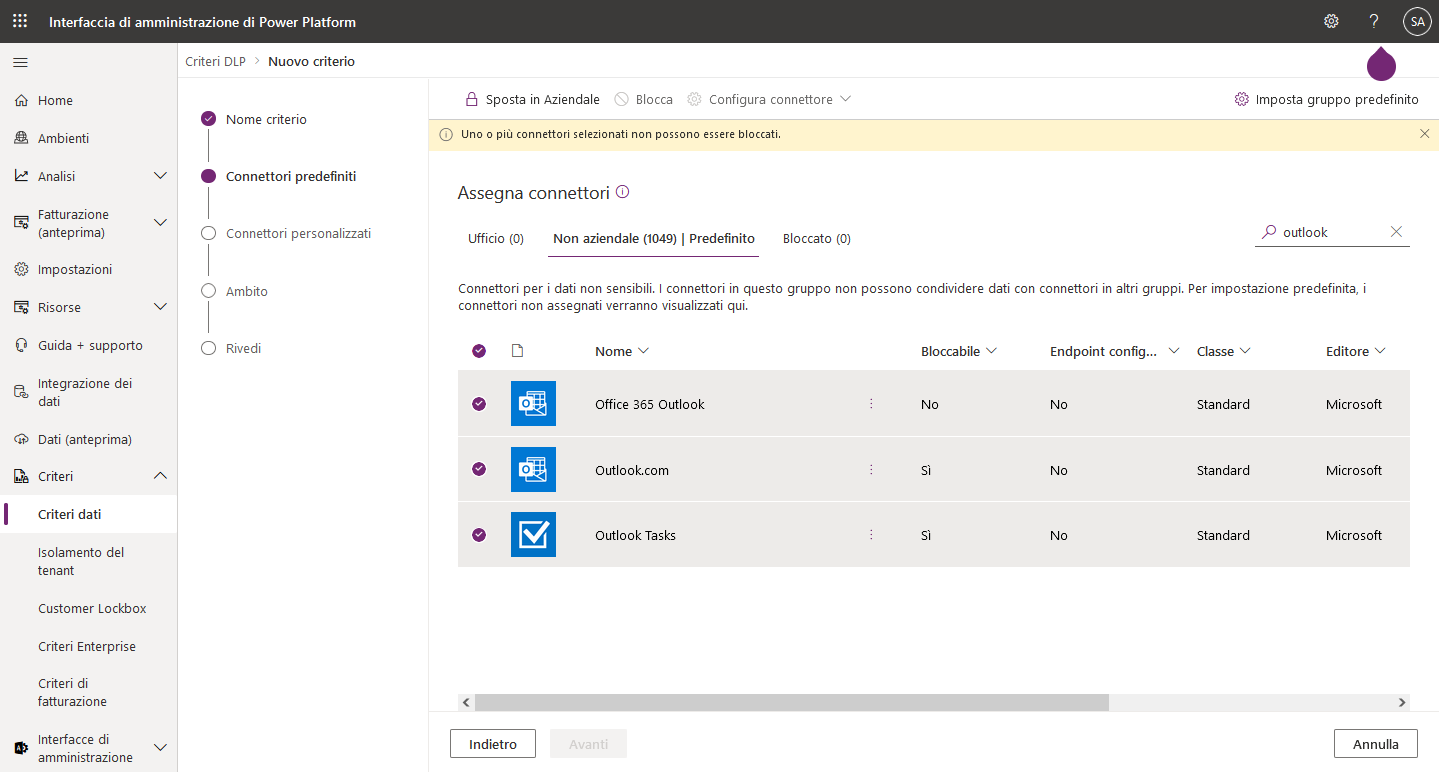Image resolution: width=1439 pixels, height=772 pixels.
Task: Collapse navigation with hamburger icon
Action: click(20, 62)
